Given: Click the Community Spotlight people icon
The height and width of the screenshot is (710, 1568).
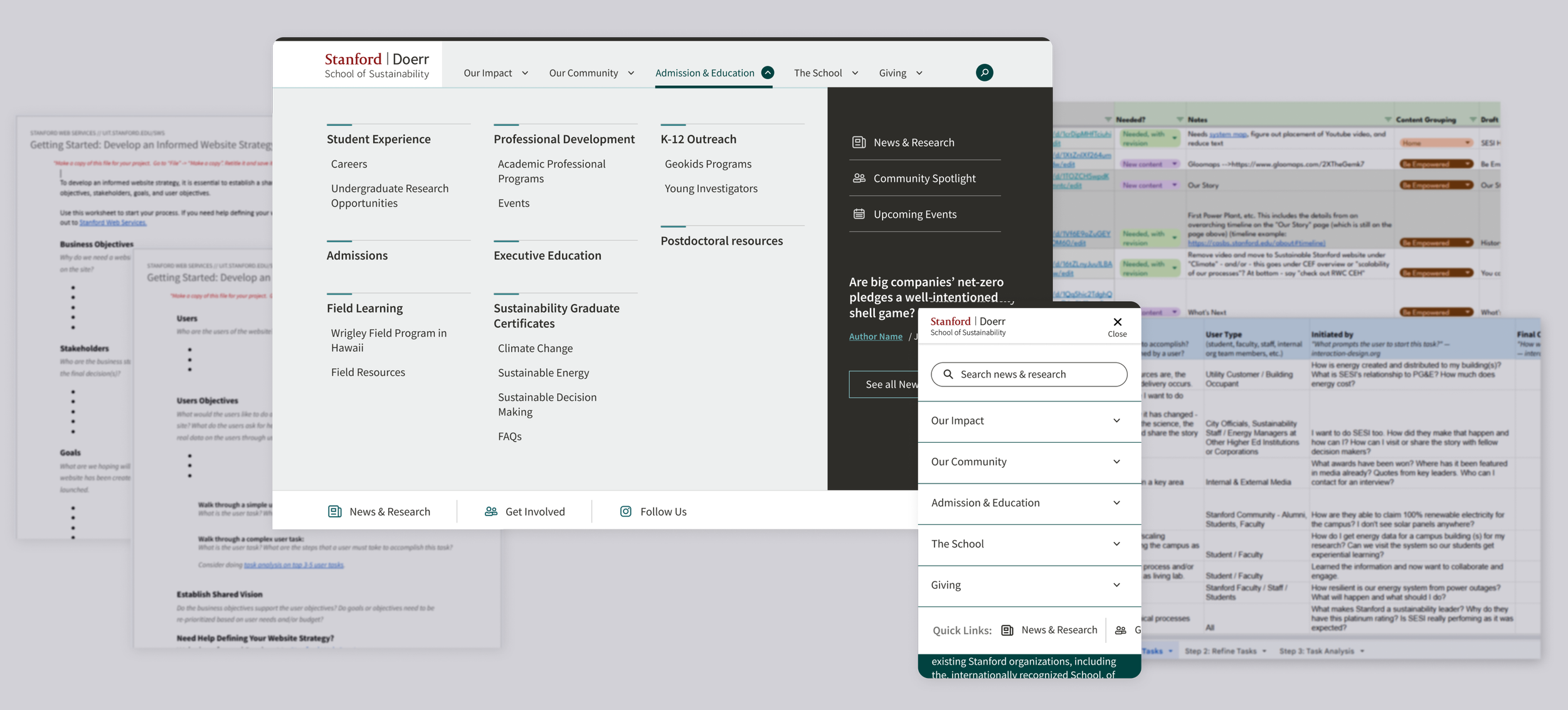Looking at the screenshot, I should pos(859,178).
